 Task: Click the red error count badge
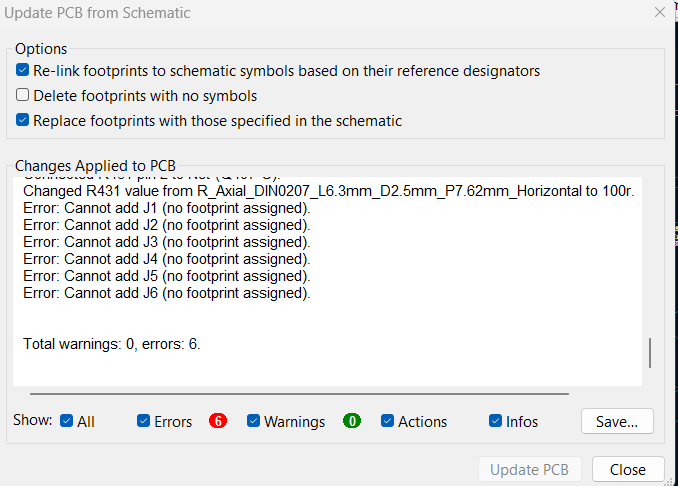tap(218, 421)
